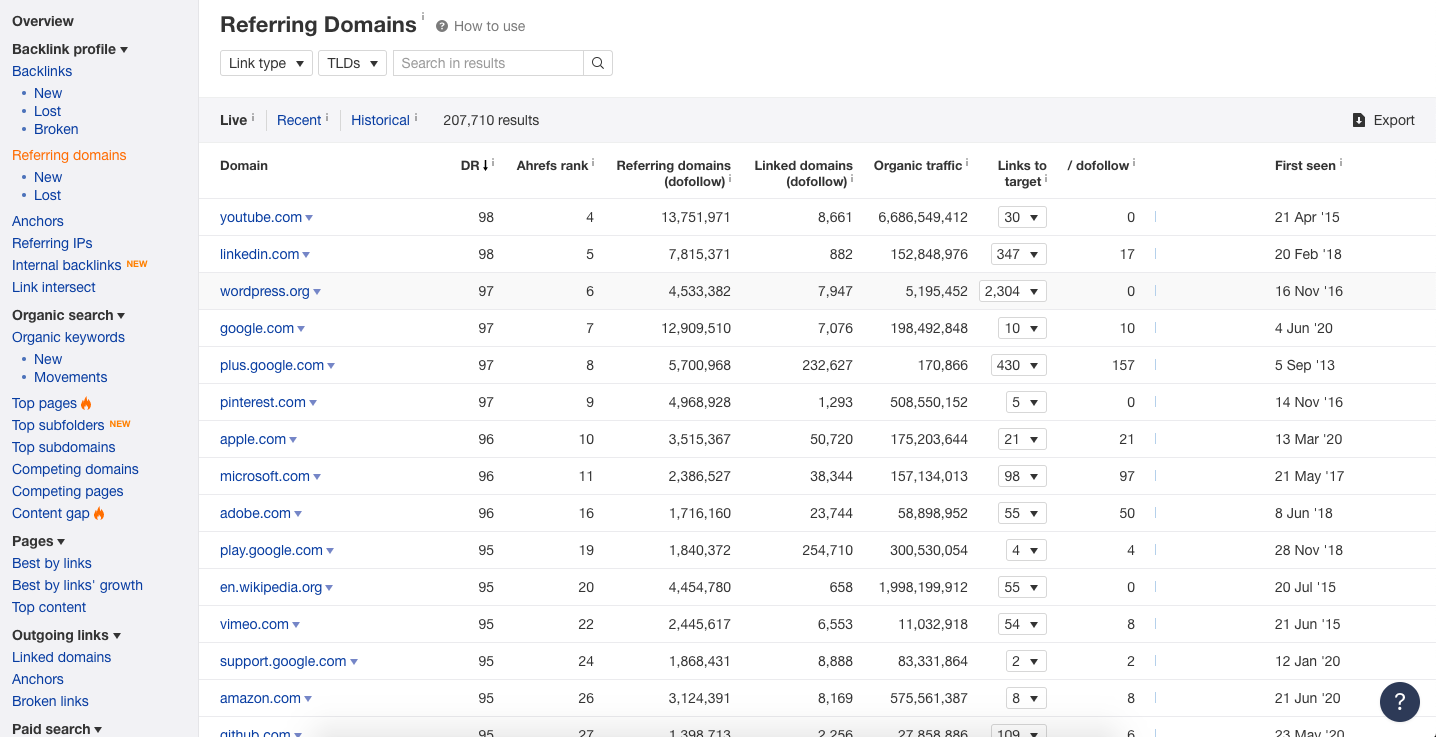This screenshot has width=1436, height=737.
Task: Sort by First seen column header
Action: (1305, 166)
